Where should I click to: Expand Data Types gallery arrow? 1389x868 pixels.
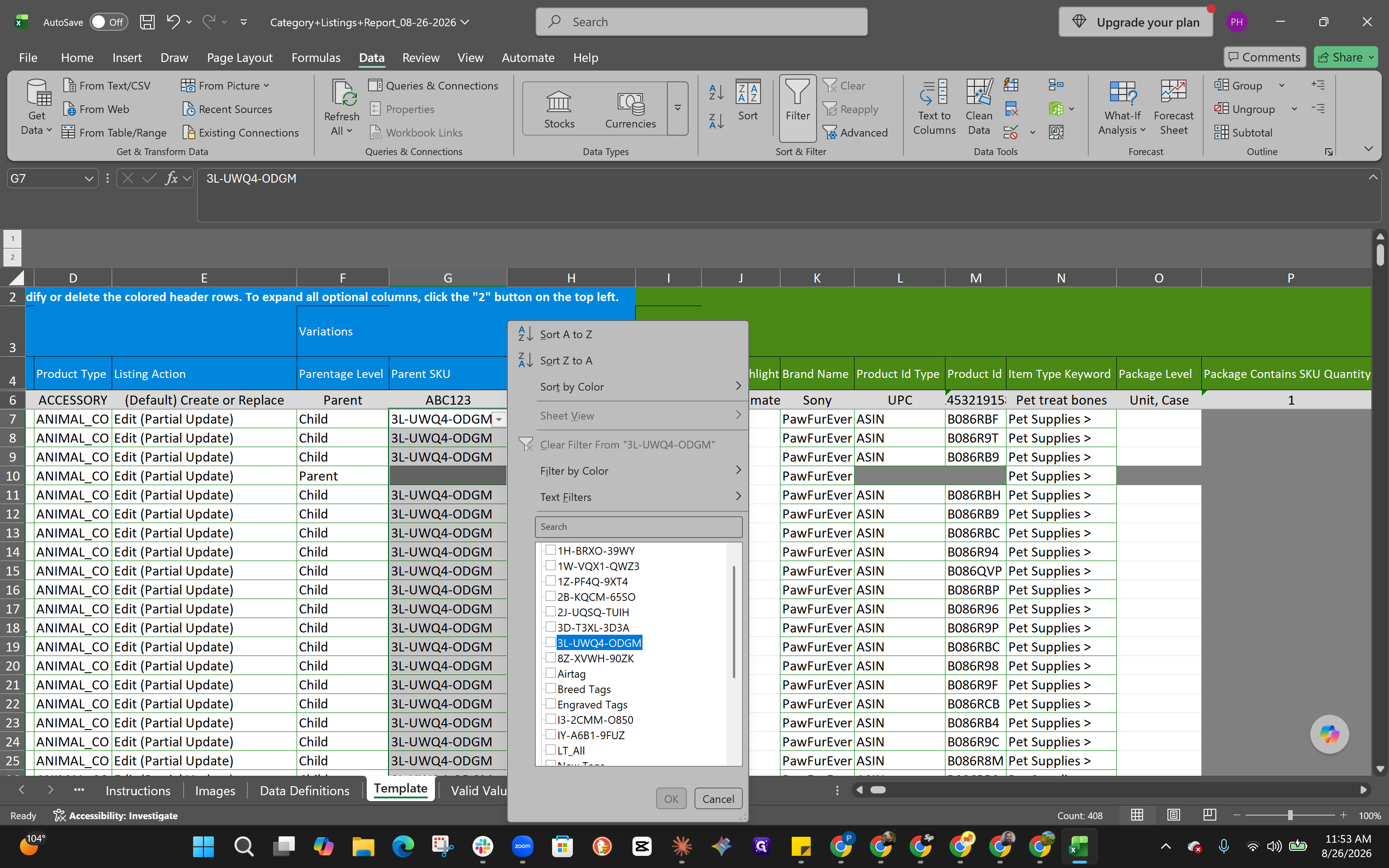pos(677,108)
